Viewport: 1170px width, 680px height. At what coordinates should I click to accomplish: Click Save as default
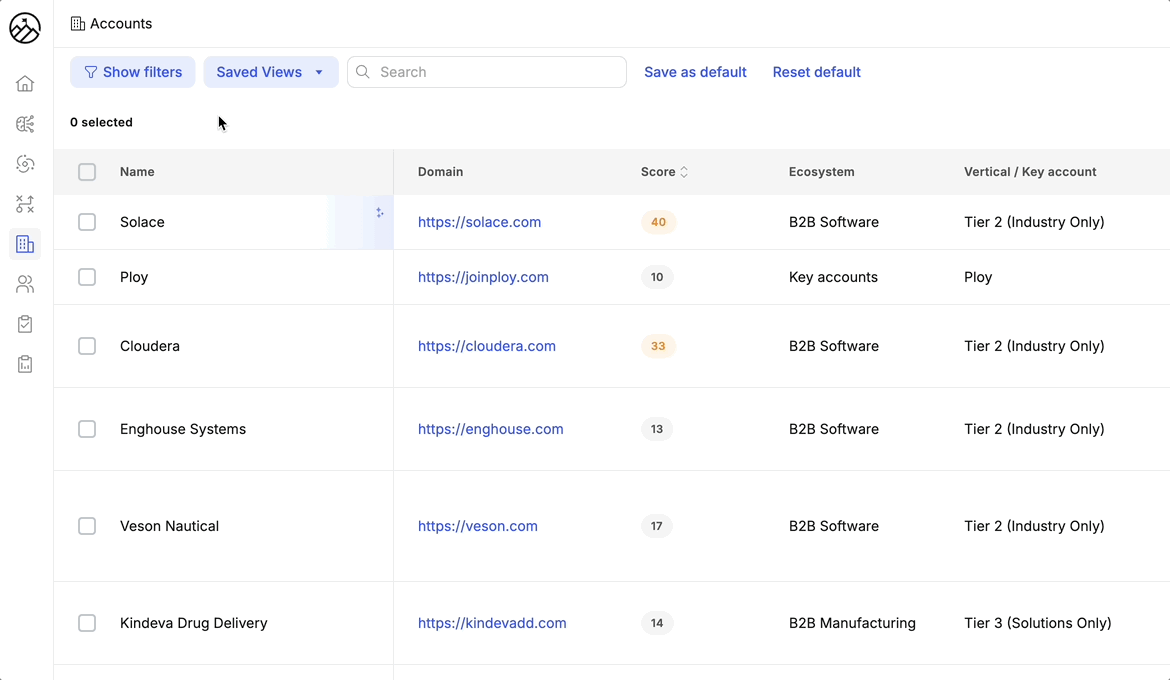[x=695, y=72]
